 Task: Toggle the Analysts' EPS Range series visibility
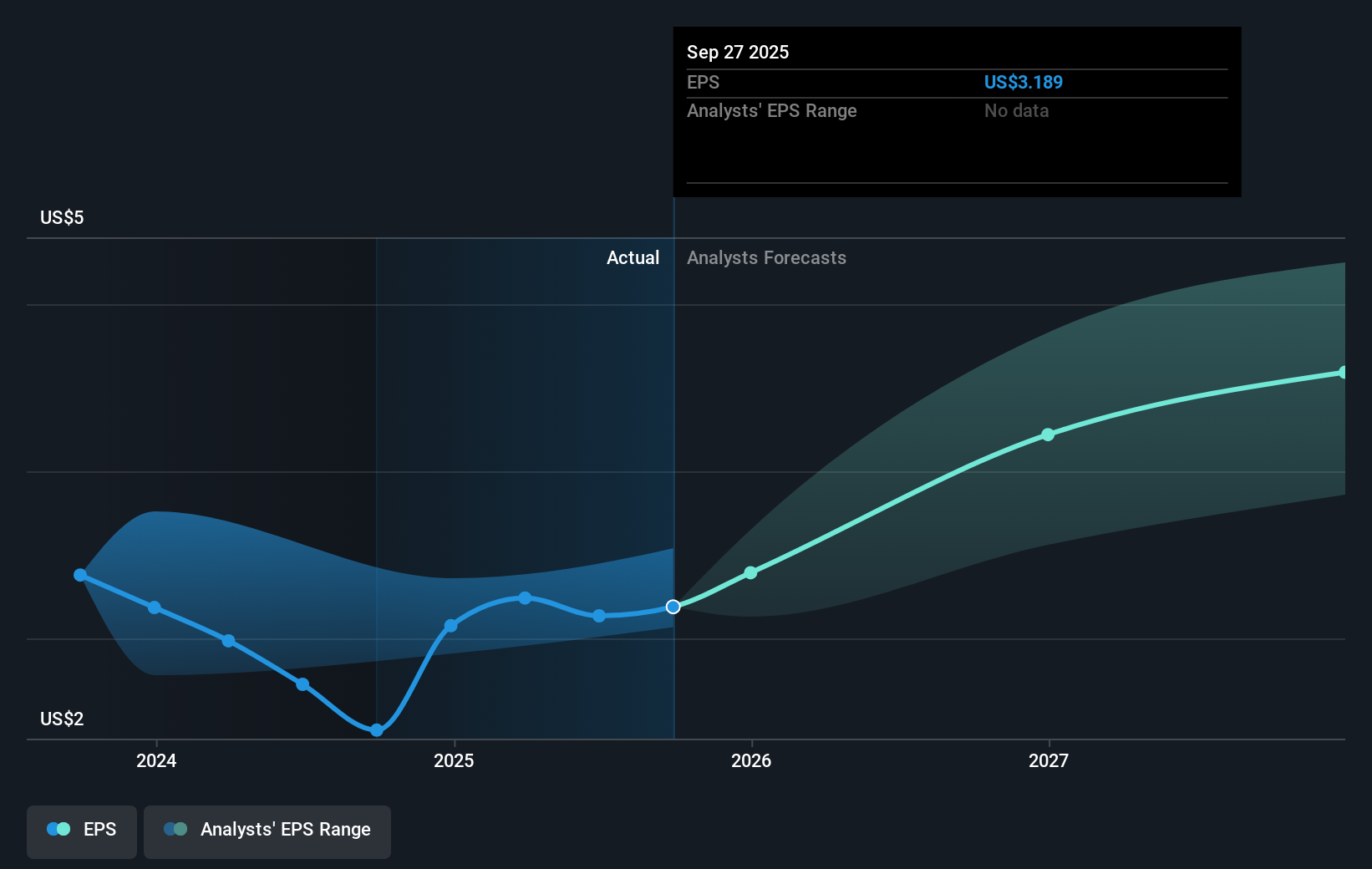pyautogui.click(x=267, y=831)
